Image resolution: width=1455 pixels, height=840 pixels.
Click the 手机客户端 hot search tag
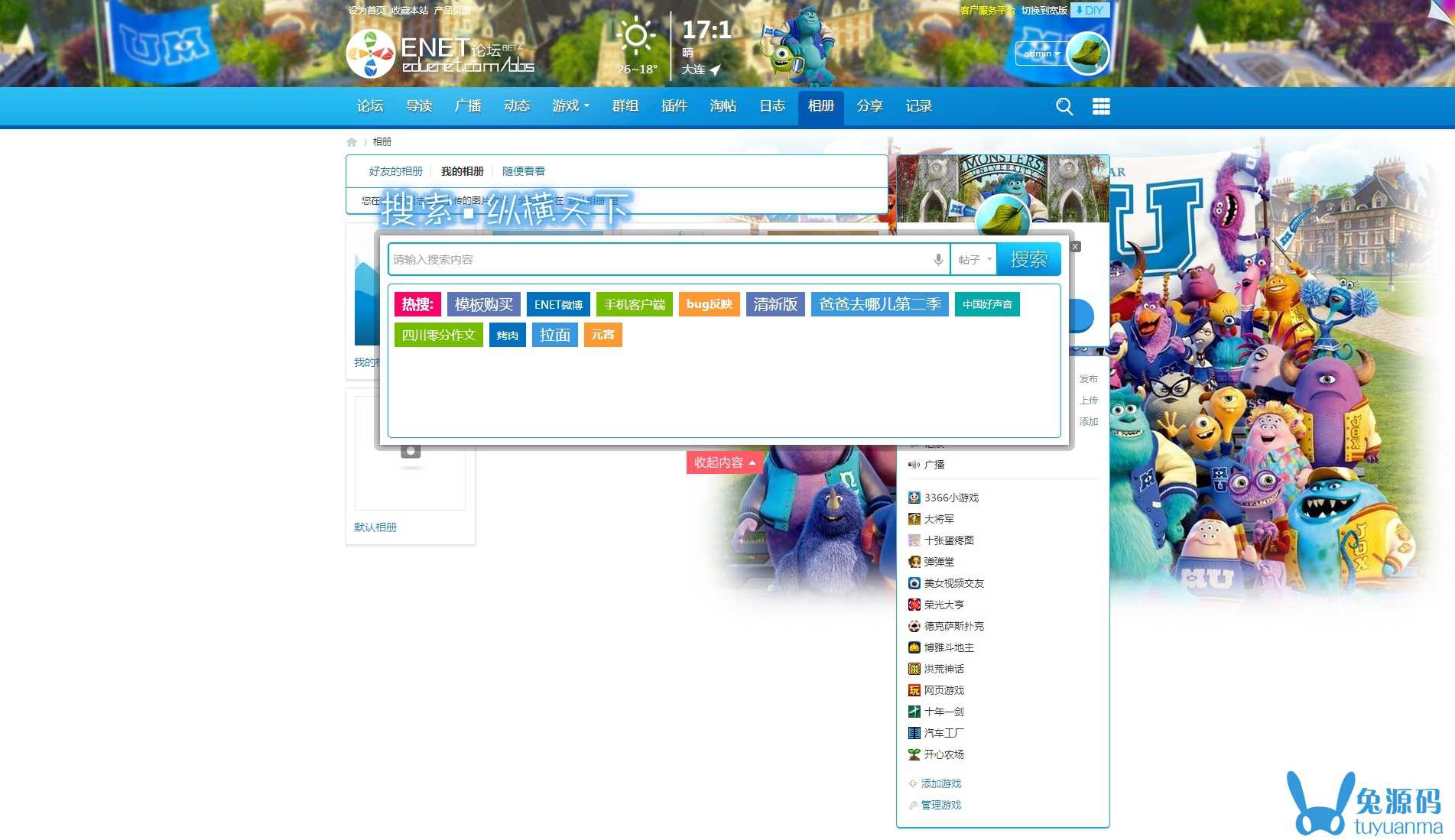pos(635,304)
